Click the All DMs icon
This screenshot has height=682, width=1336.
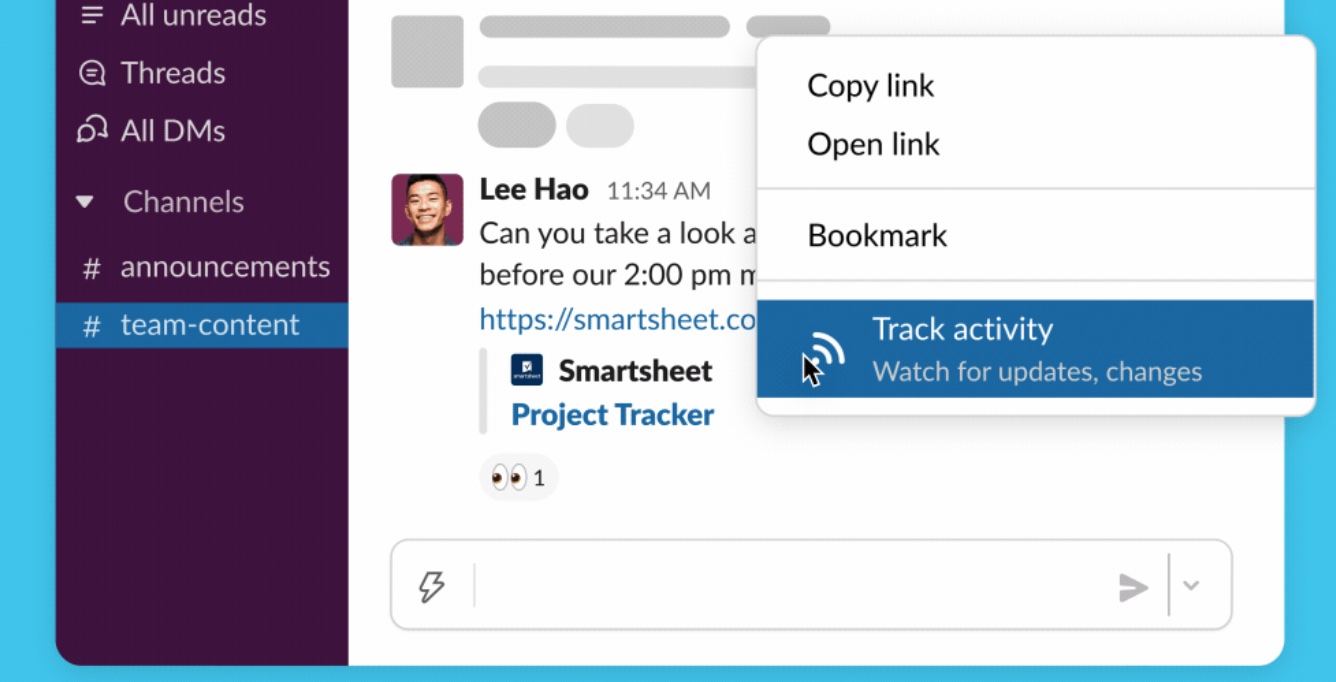tap(92, 130)
